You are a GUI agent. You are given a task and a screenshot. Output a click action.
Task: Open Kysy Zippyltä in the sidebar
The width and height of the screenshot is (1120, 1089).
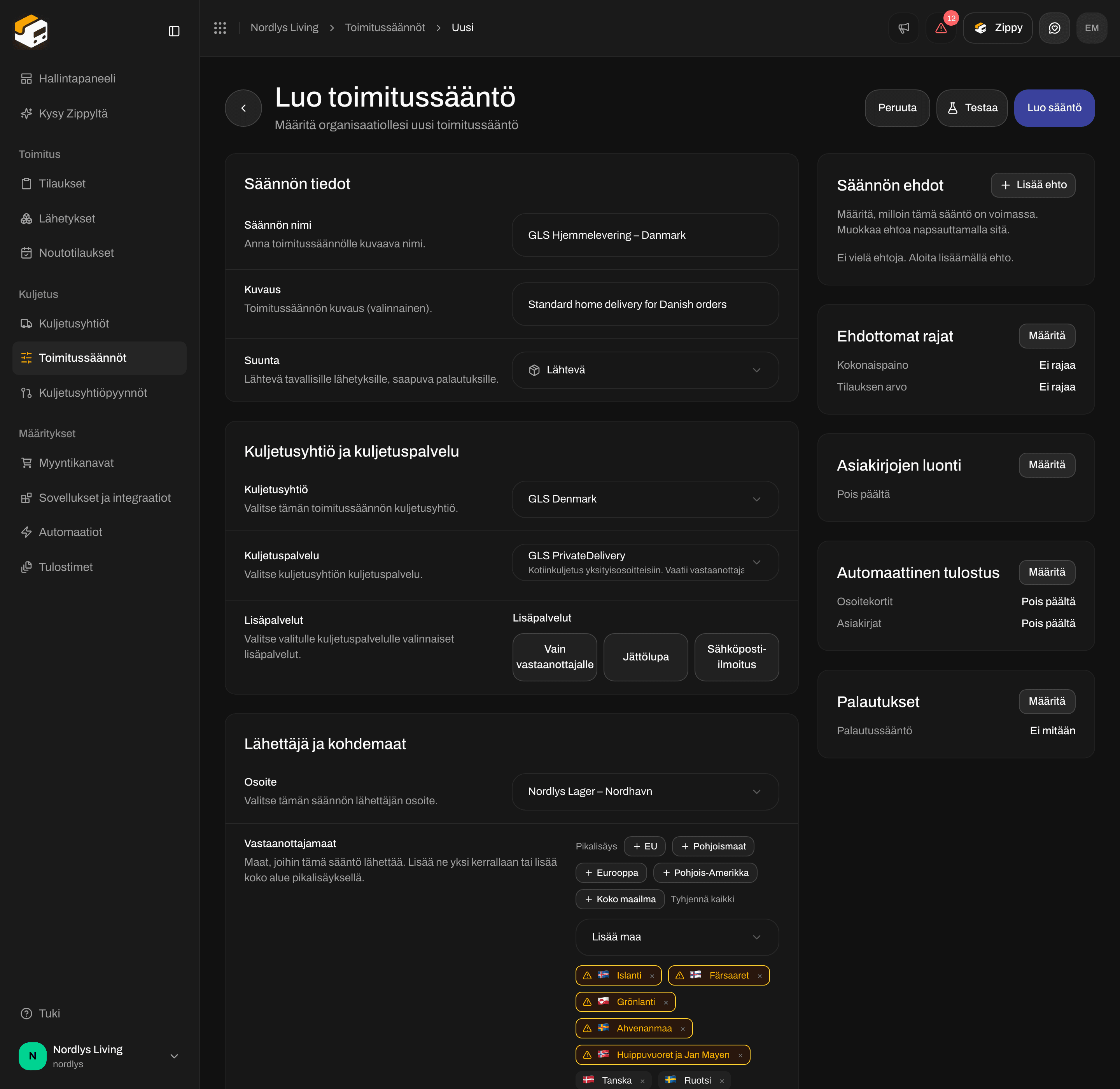99,113
